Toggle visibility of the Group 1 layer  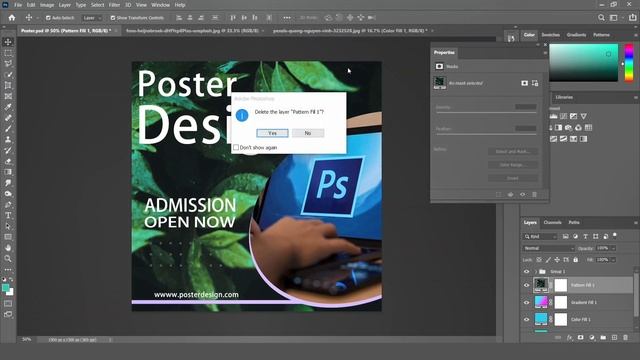pyautogui.click(x=527, y=271)
